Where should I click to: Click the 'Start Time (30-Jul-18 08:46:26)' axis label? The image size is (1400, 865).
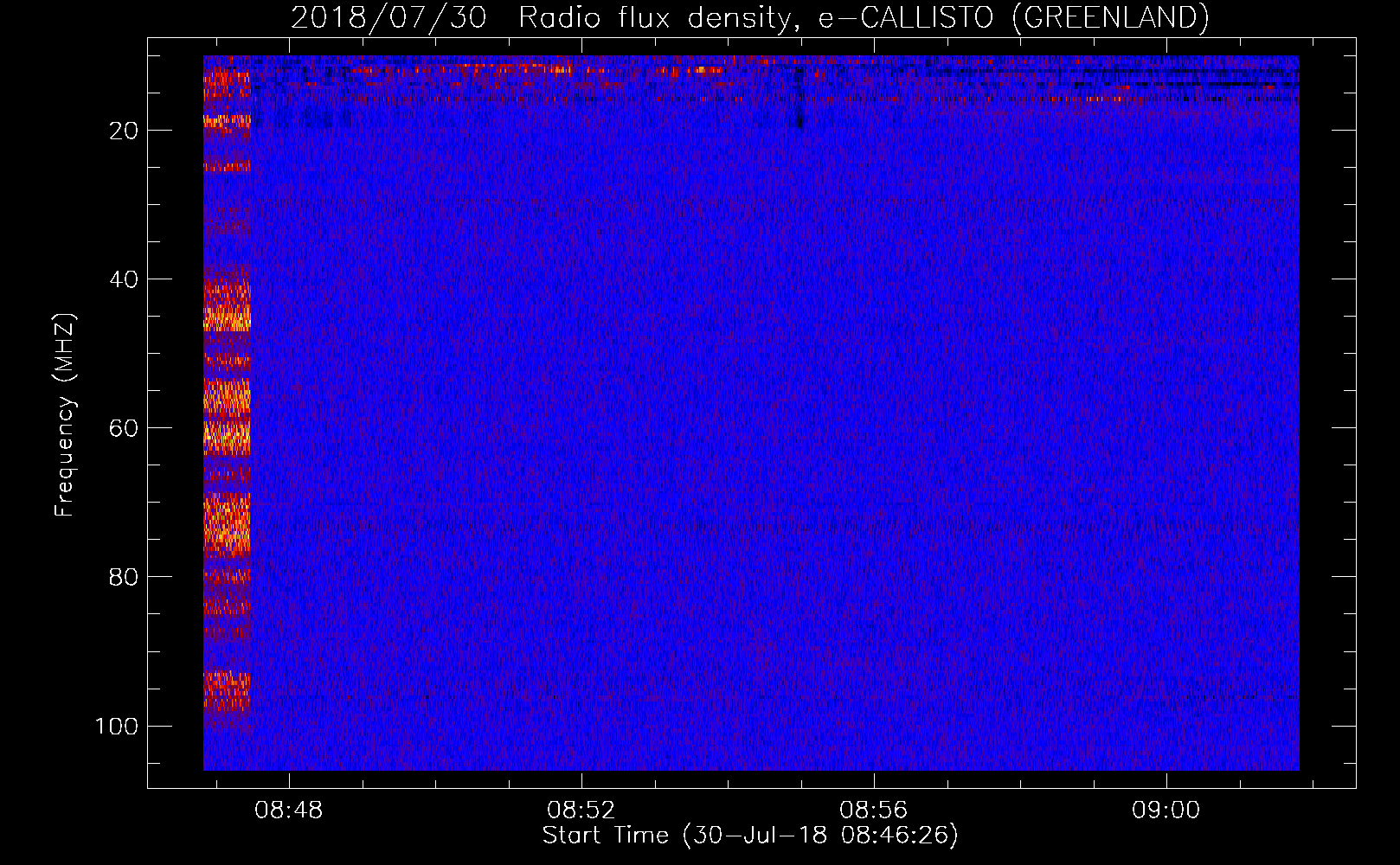[750, 836]
